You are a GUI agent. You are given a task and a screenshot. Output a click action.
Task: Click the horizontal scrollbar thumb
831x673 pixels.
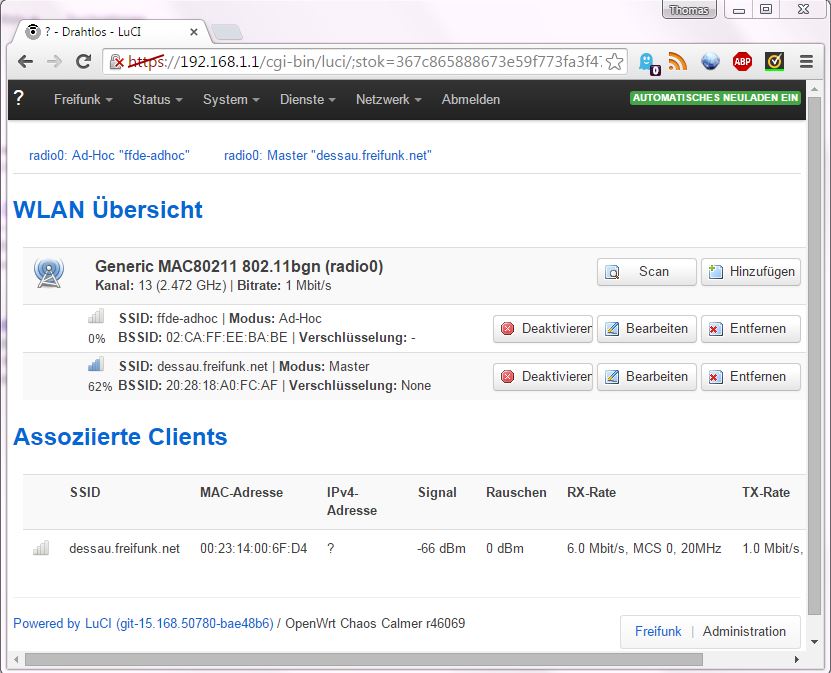[364, 660]
